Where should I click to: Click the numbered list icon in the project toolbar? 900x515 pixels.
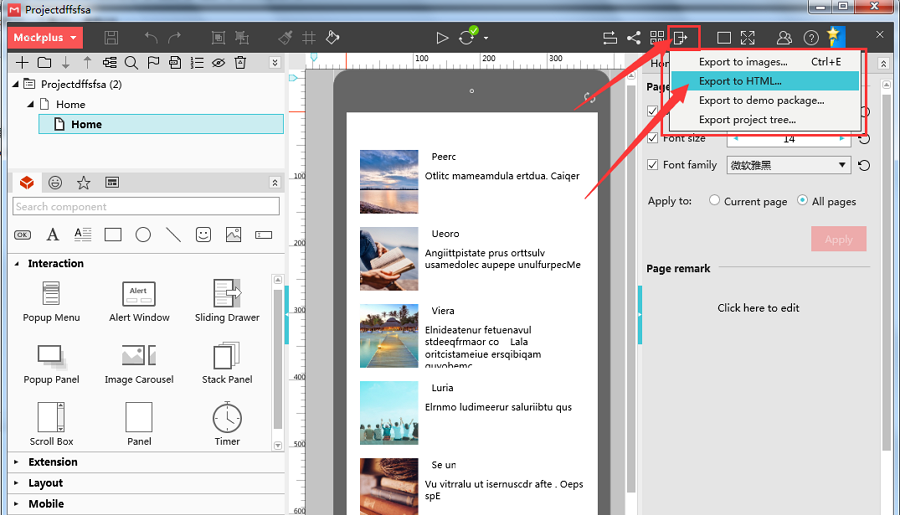pos(197,63)
